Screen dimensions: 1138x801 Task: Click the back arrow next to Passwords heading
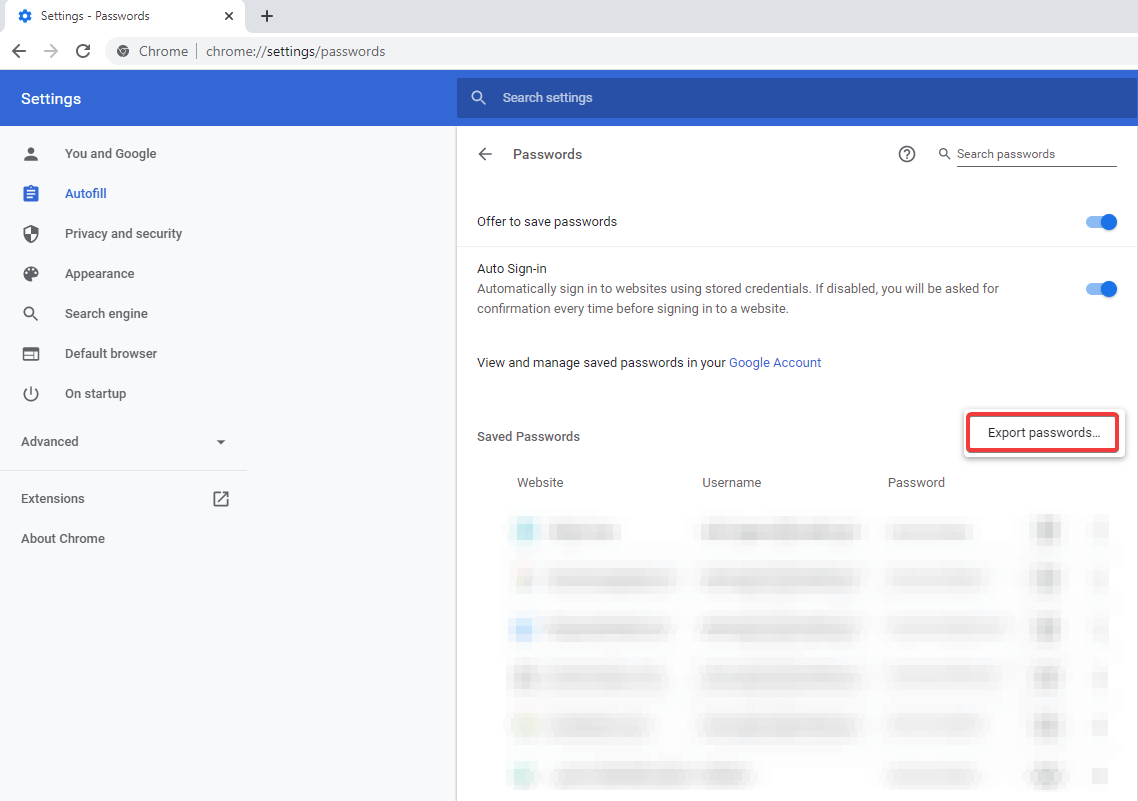(x=485, y=154)
